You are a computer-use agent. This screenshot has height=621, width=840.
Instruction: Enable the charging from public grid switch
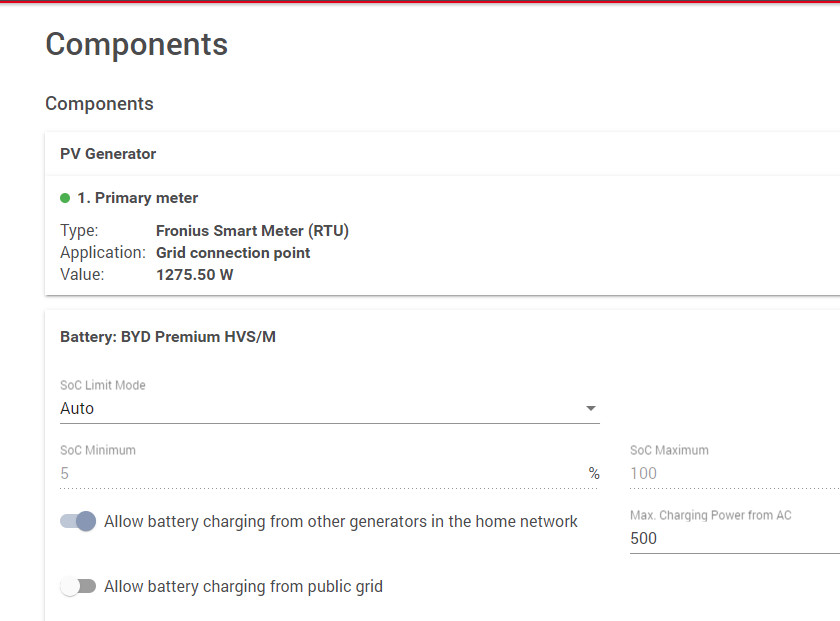(78, 586)
